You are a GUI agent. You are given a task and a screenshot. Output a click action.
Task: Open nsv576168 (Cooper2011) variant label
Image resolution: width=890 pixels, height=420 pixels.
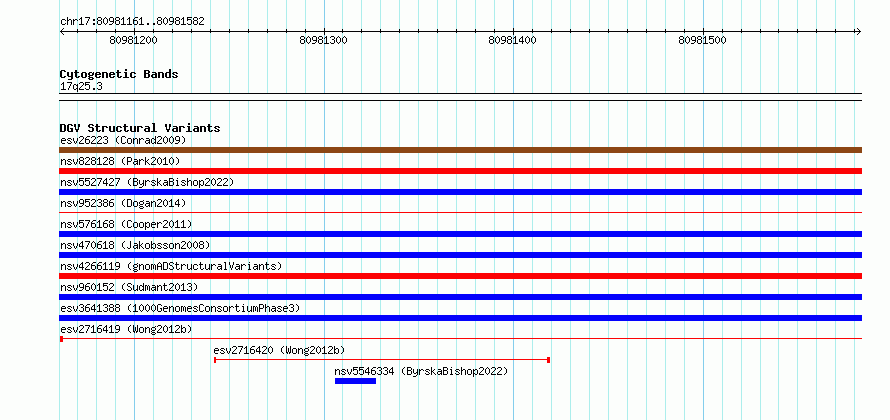[126, 224]
